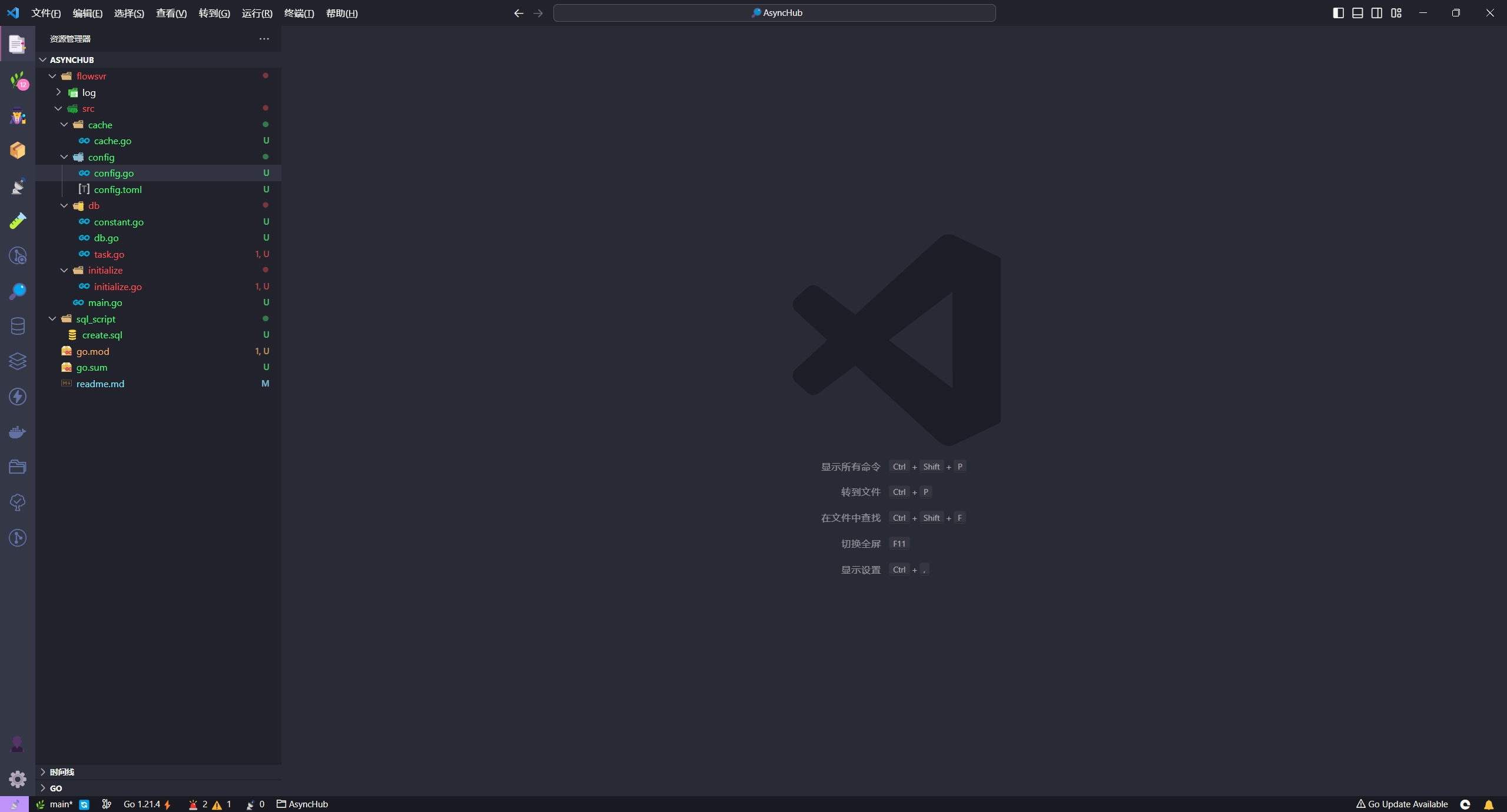The width and height of the screenshot is (1507, 812).
Task: Open the Extensions package box icon
Action: click(x=18, y=151)
